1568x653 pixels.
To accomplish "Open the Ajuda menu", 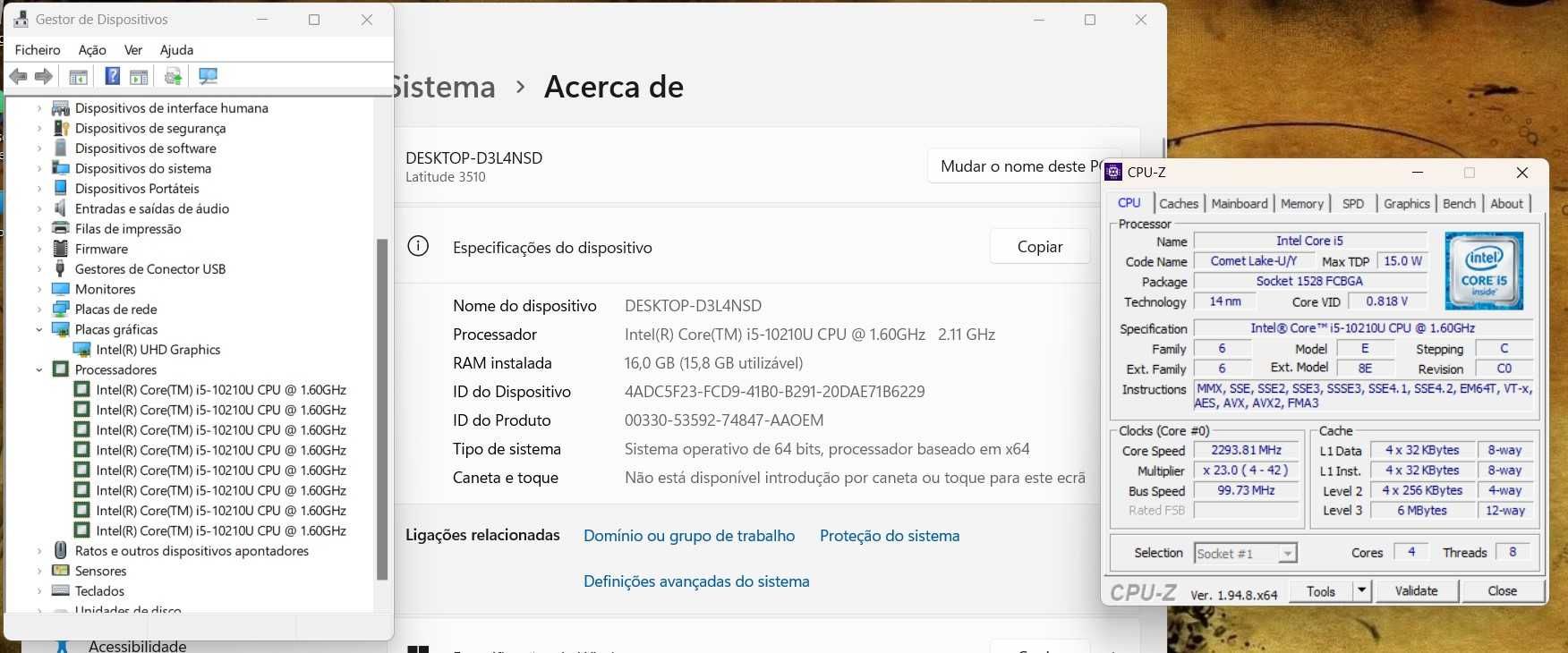I will [x=176, y=50].
